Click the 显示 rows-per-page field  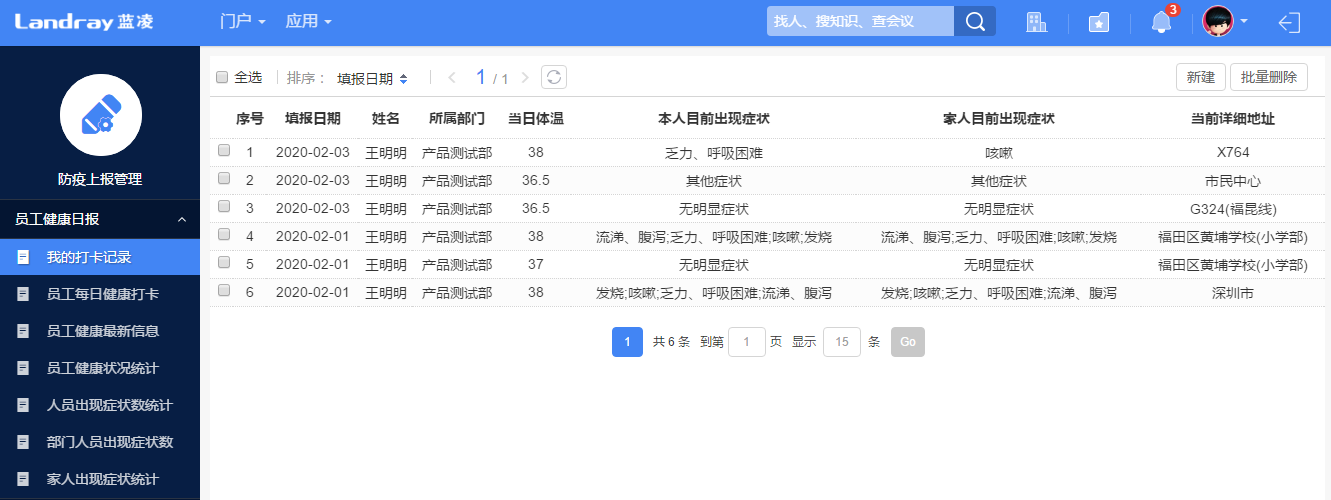(x=842, y=342)
